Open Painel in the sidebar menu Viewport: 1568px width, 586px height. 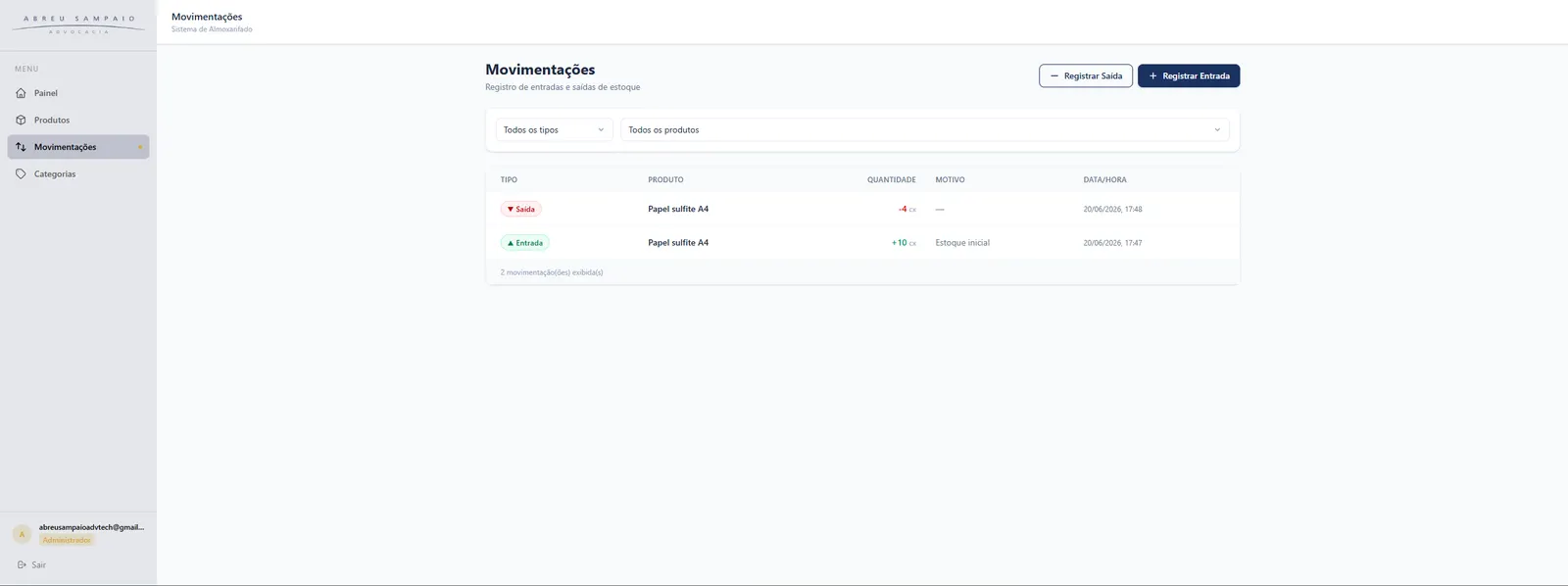coord(78,93)
